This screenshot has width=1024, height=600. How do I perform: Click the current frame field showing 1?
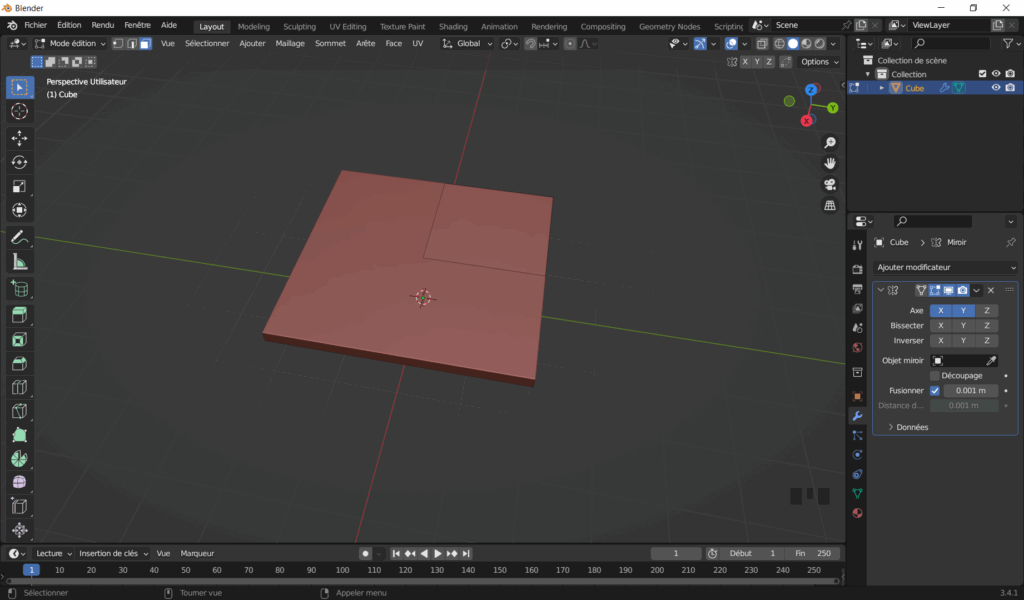[676, 554]
